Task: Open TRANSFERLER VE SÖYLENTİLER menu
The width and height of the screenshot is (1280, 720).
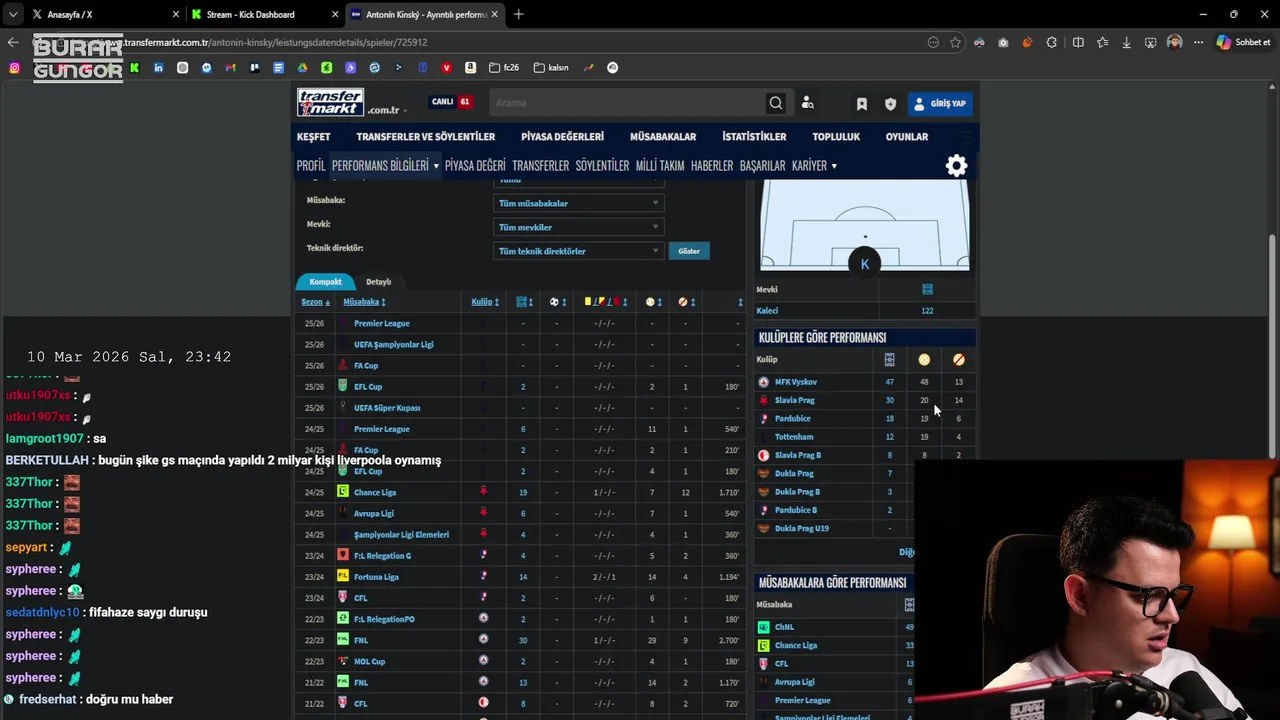Action: pos(426,137)
